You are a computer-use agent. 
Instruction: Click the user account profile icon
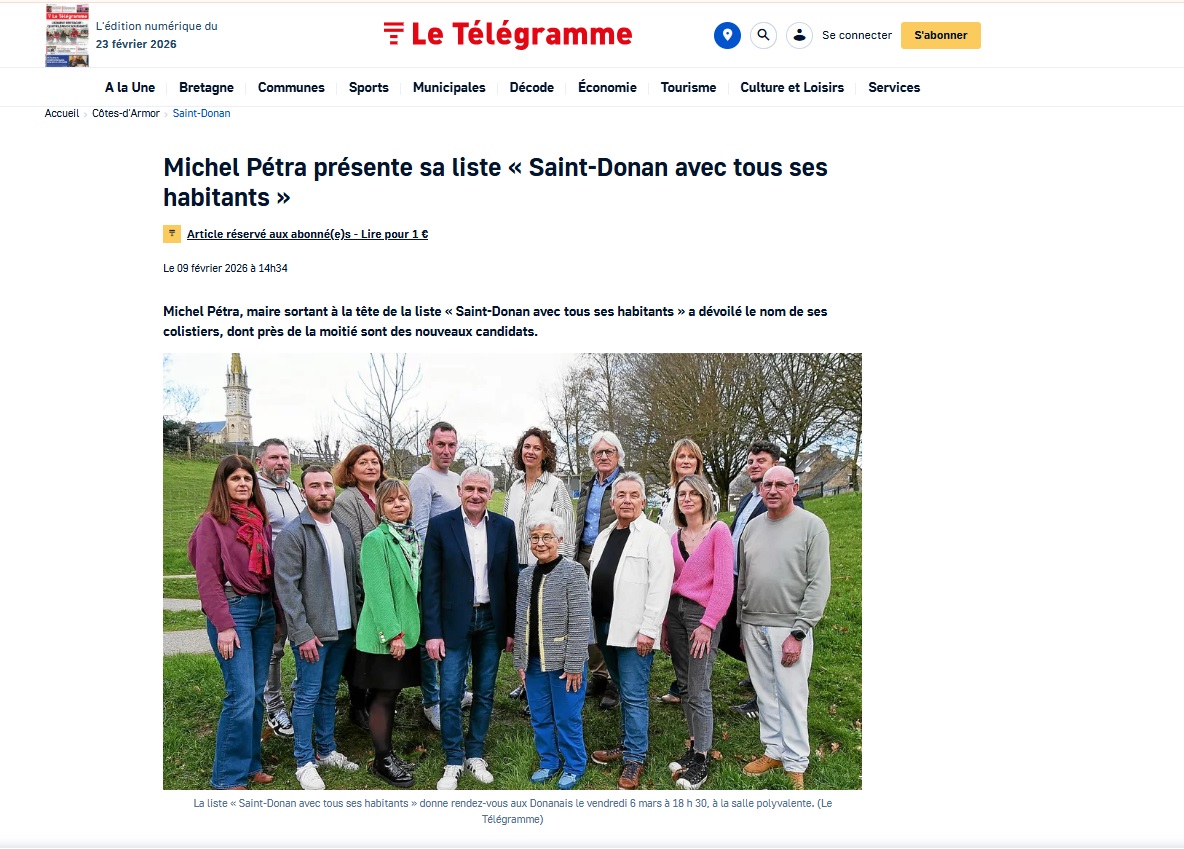pyautogui.click(x=799, y=36)
